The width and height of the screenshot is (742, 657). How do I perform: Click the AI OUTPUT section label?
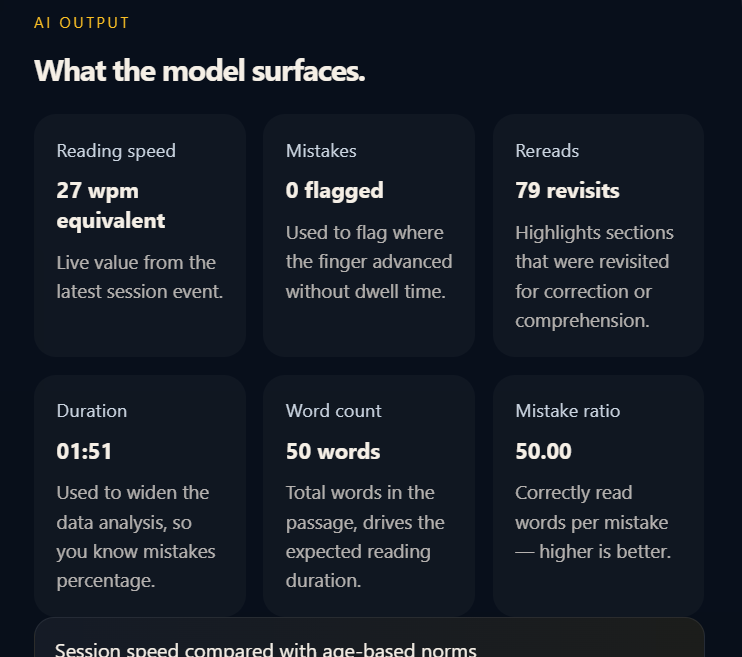click(81, 23)
